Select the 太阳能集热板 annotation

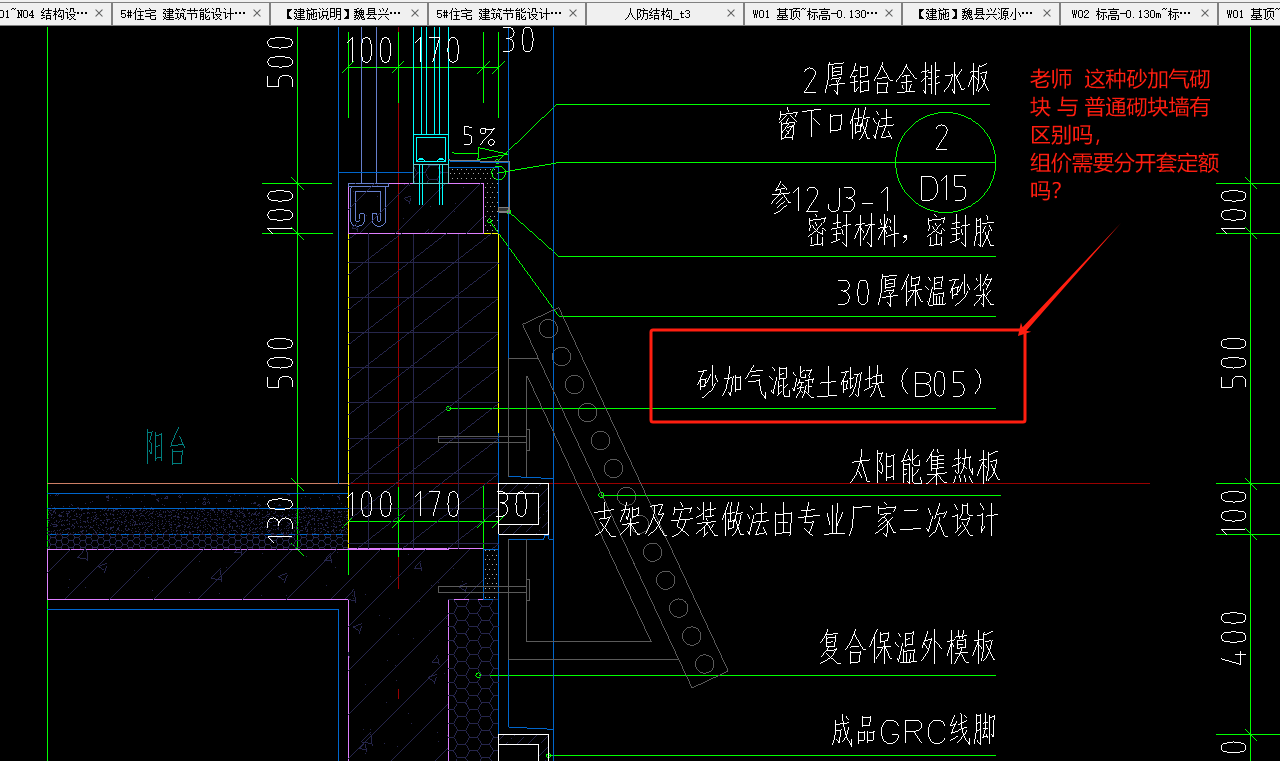pos(925,467)
